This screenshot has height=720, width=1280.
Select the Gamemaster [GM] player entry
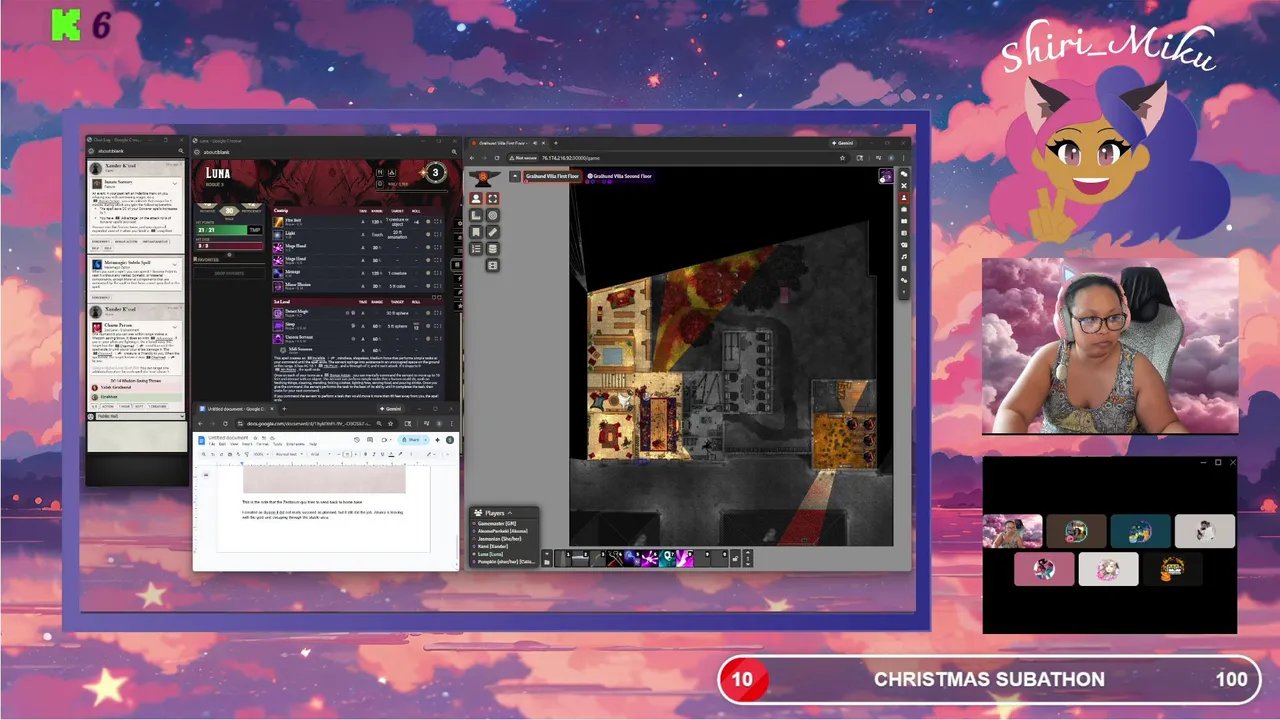497,523
